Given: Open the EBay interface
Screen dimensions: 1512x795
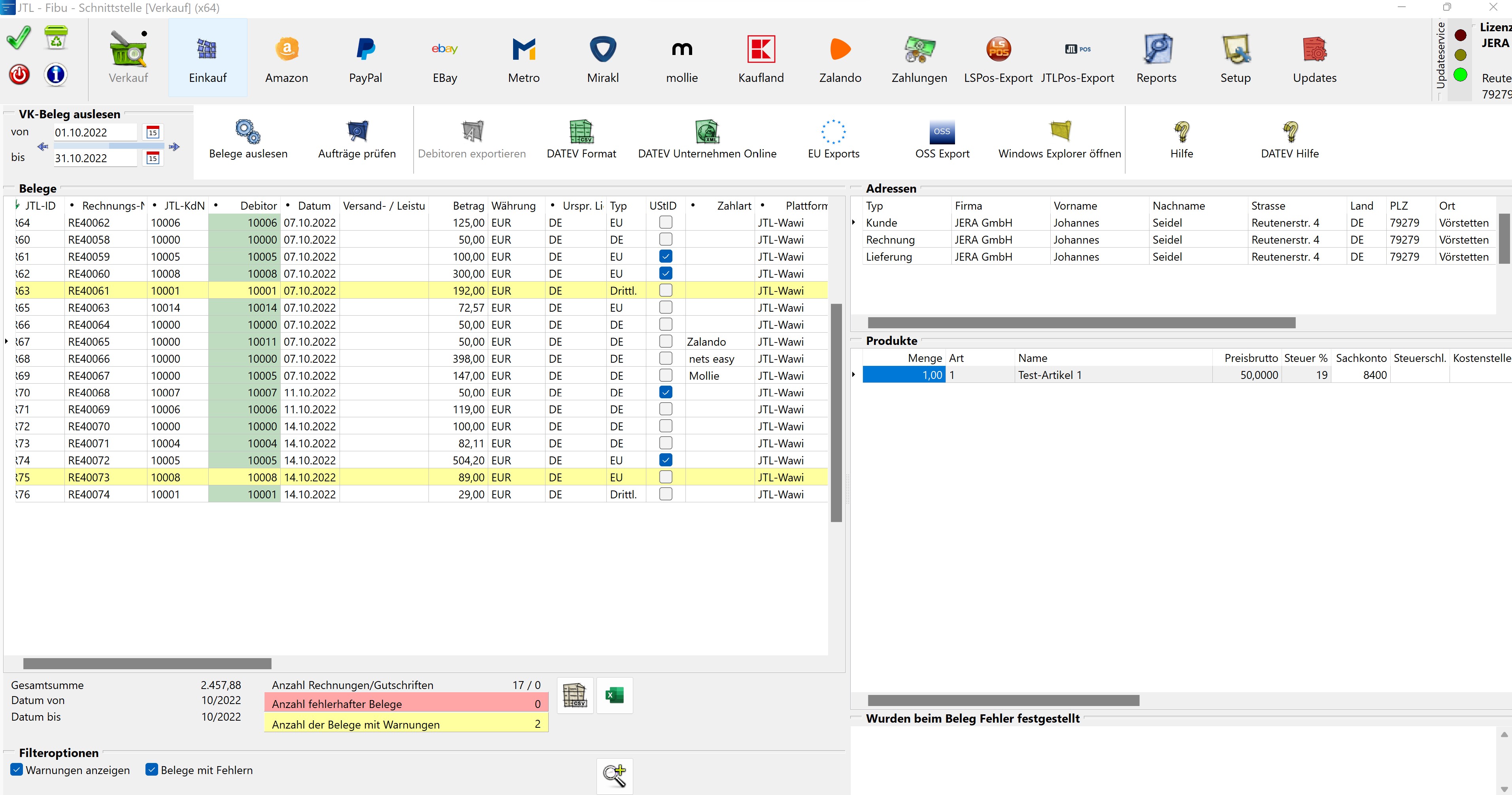Looking at the screenshot, I should pos(445,57).
